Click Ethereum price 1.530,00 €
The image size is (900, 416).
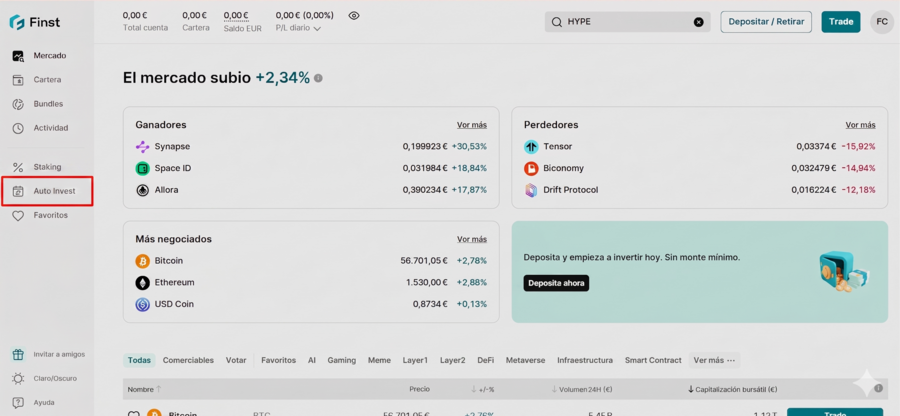426,282
